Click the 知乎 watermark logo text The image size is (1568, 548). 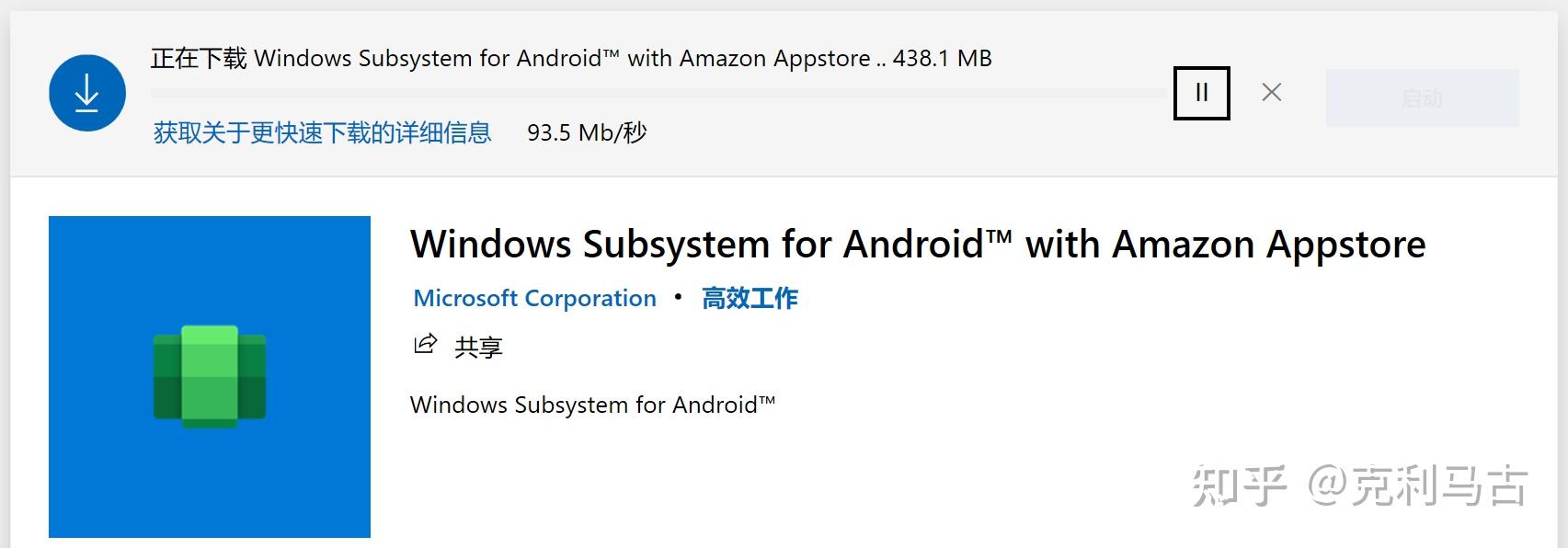pyautogui.click(x=1238, y=485)
